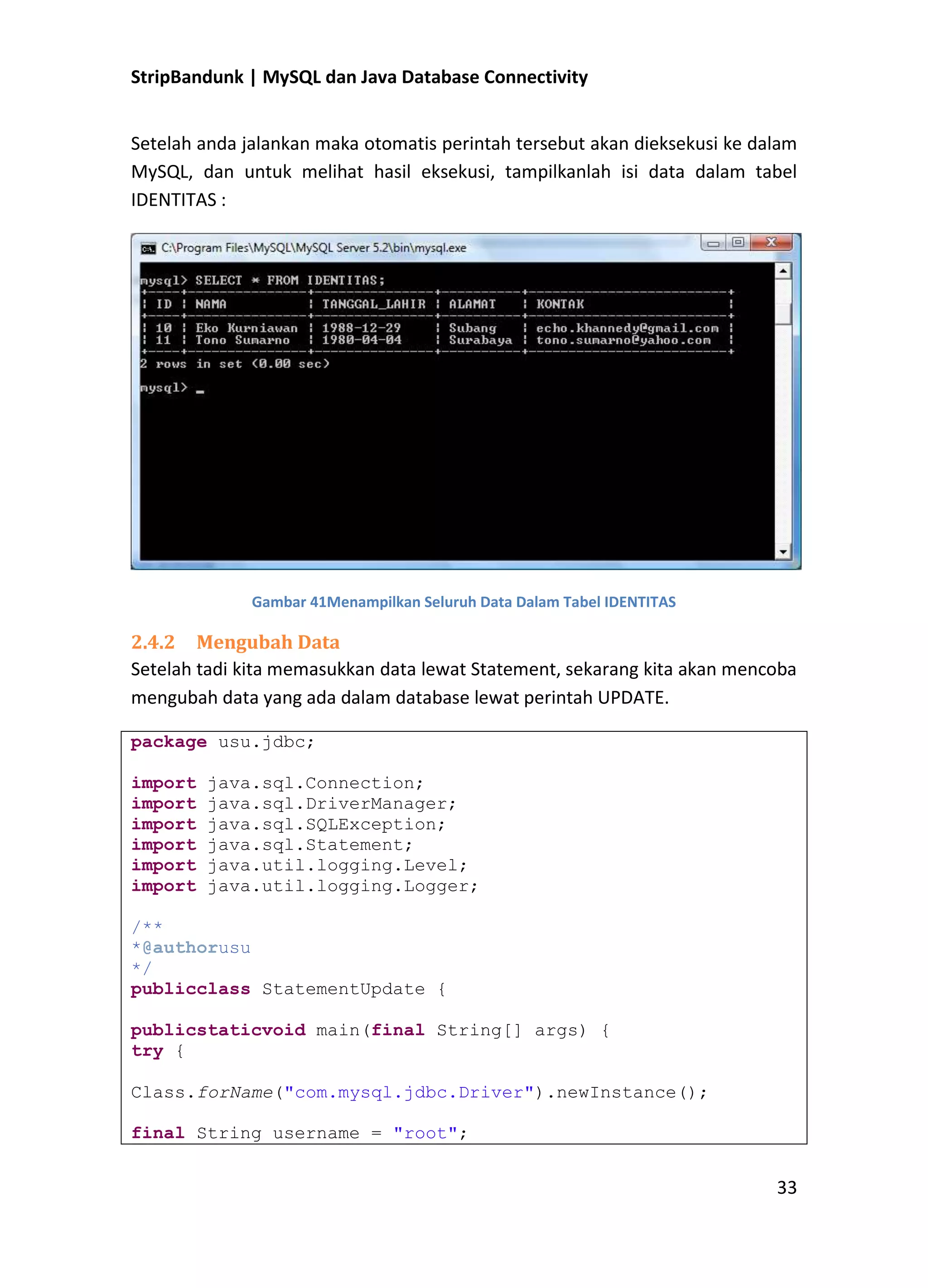Click the Class.forName driver line
928x1288 pixels.
pos(420,1092)
